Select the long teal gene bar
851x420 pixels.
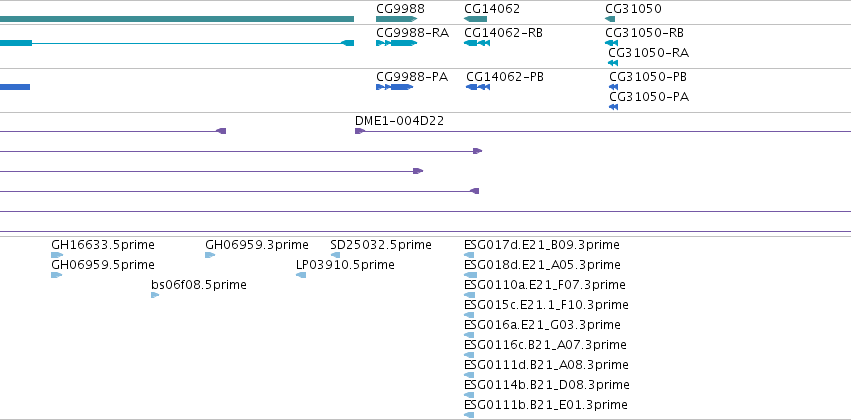coord(177,19)
